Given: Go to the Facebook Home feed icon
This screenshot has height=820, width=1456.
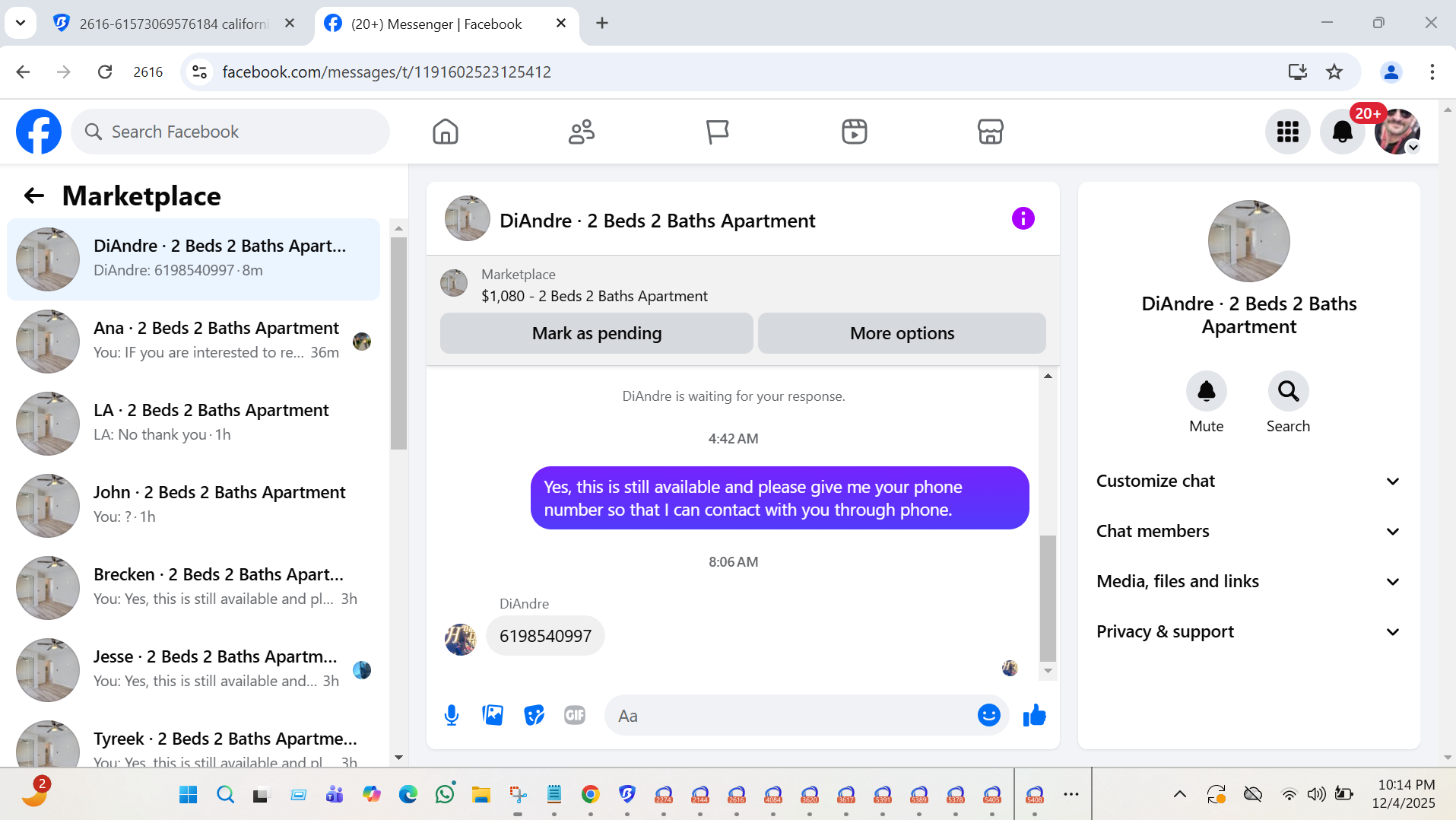Looking at the screenshot, I should coord(446,132).
